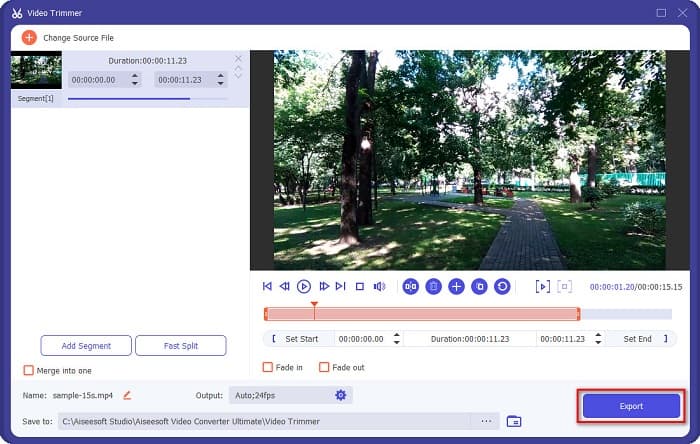700x444 pixels.
Task: Click the round trash Delete segment icon
Action: pyautogui.click(x=433, y=286)
